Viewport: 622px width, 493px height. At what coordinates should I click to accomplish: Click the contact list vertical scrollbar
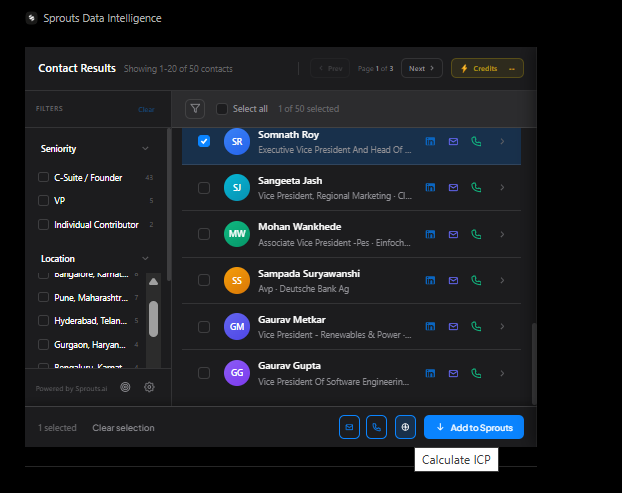(534, 363)
